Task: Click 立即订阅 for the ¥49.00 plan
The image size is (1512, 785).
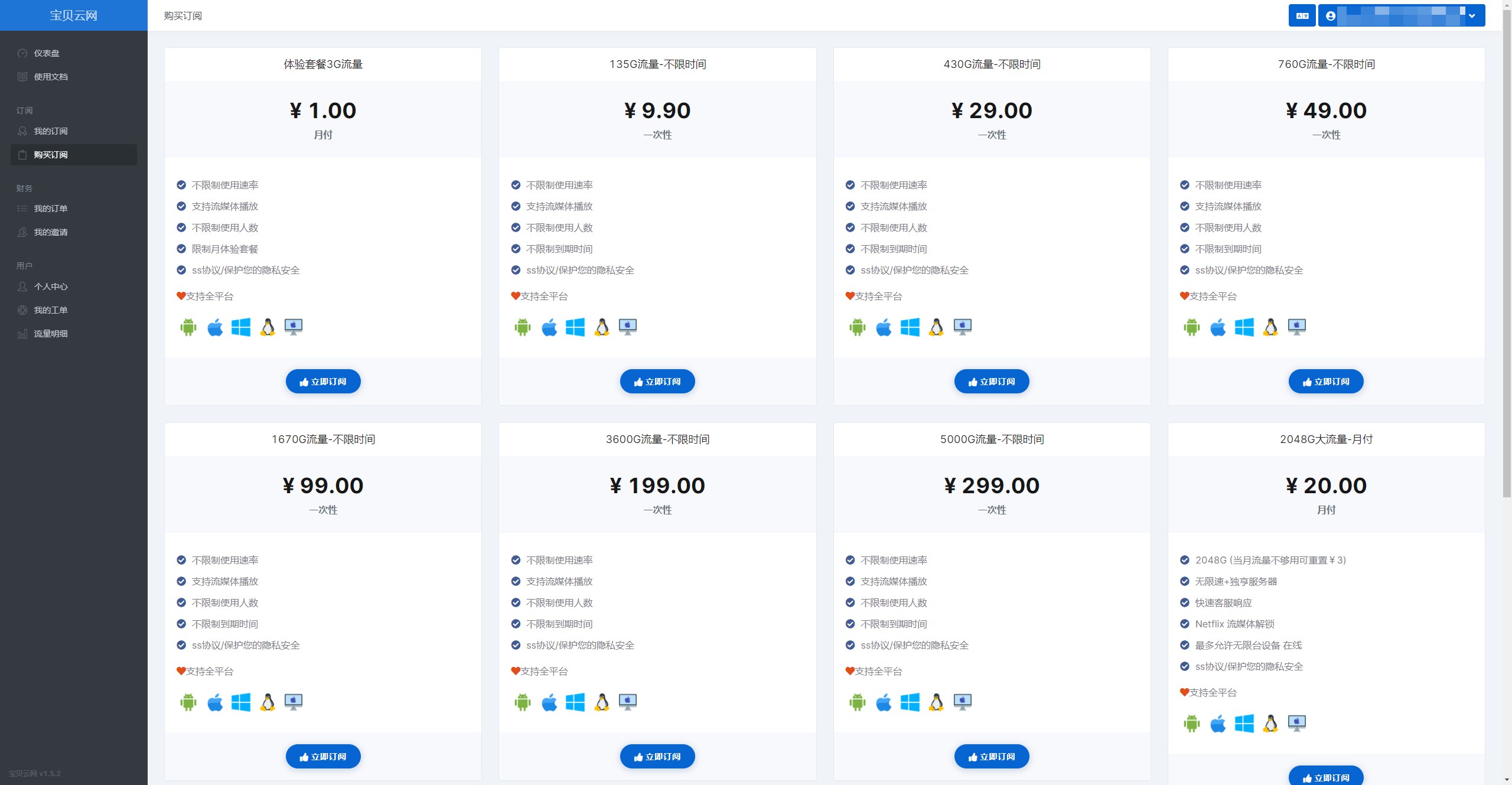Action: pos(1326,382)
